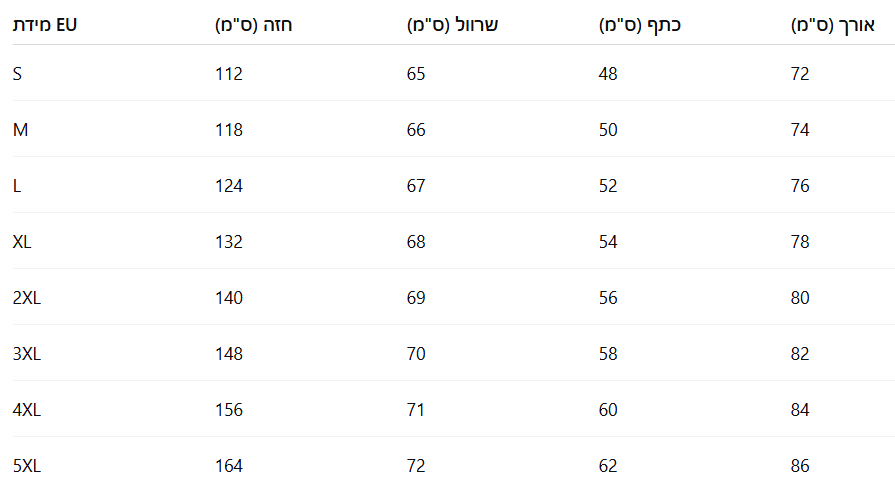Click the chest (חזה) column header
The width and height of the screenshot is (895, 490).
coord(253,25)
